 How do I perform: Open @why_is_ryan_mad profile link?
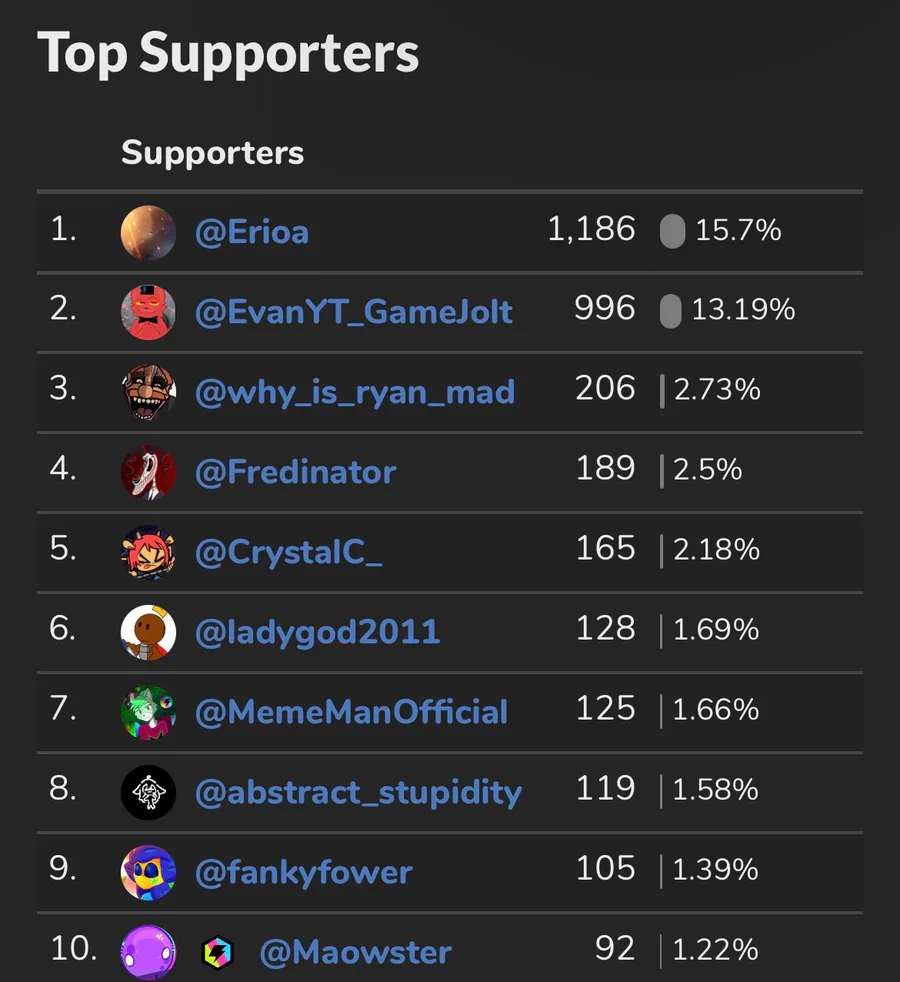(355, 392)
